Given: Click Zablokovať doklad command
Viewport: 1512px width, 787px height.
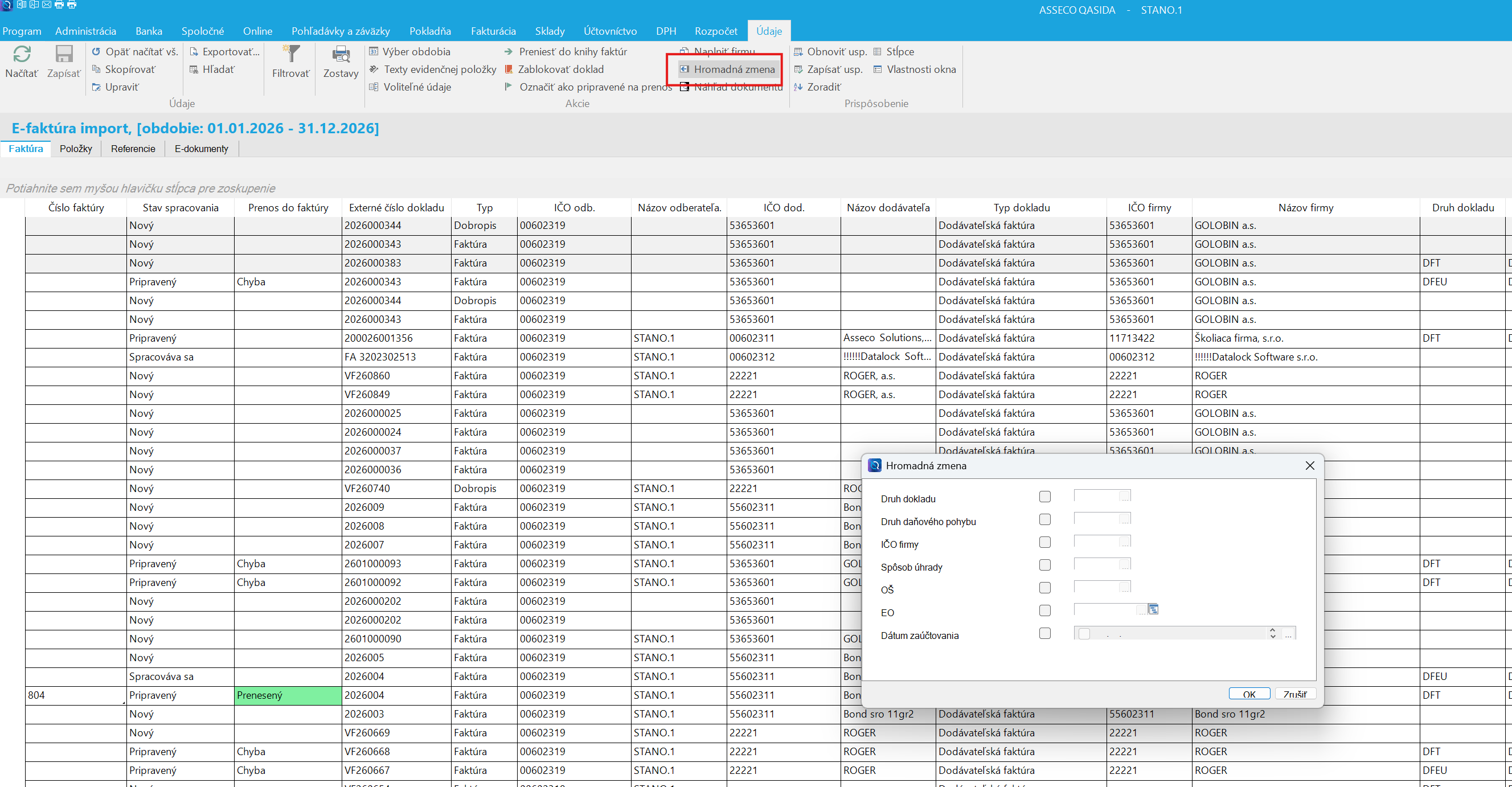Looking at the screenshot, I should coord(554,69).
